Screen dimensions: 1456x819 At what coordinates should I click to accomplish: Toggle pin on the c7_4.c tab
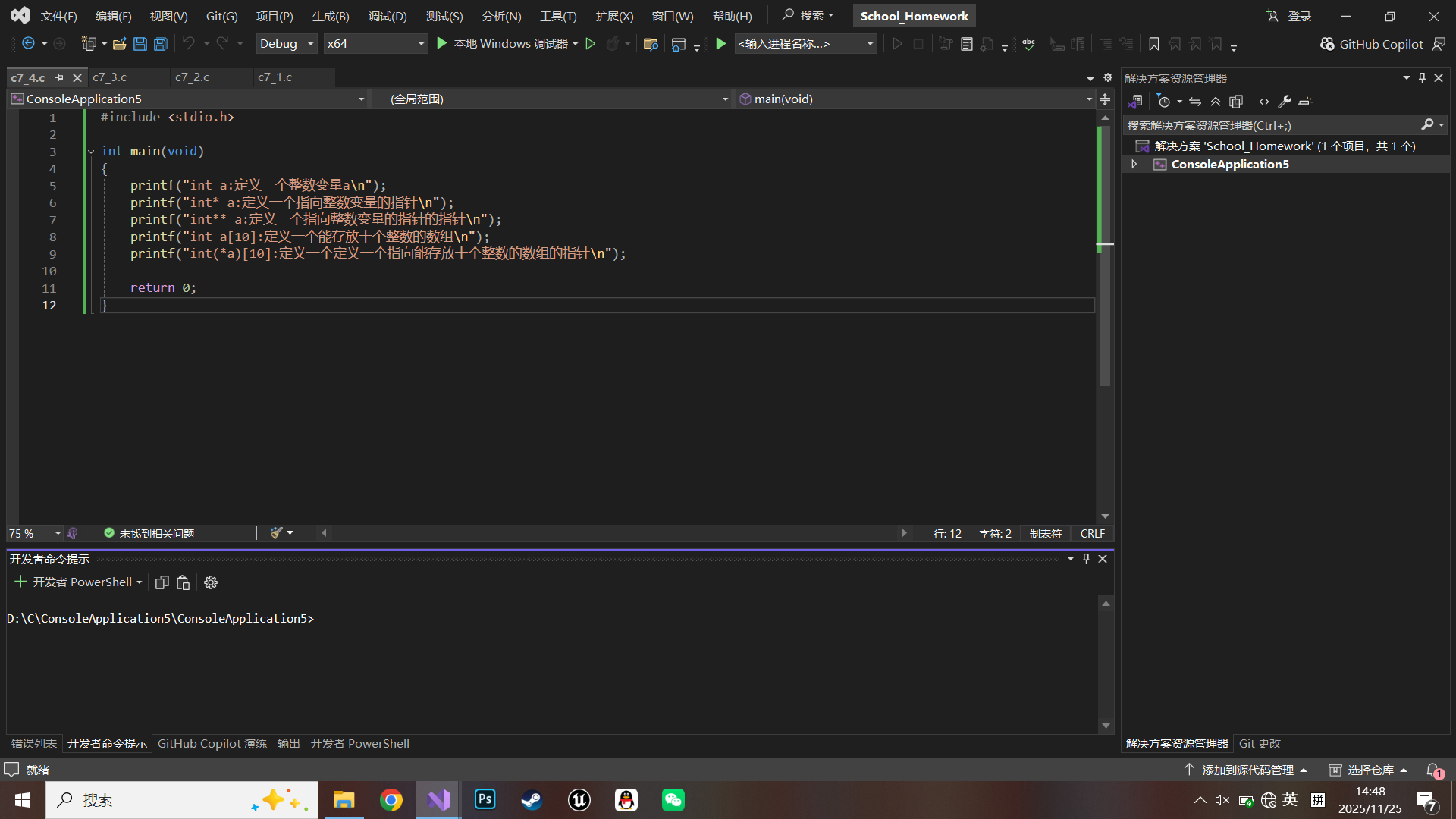(60, 77)
